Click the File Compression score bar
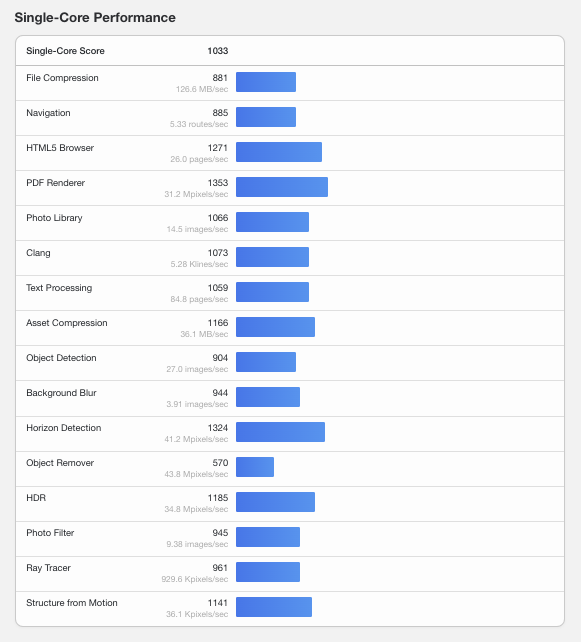 click(x=266, y=82)
